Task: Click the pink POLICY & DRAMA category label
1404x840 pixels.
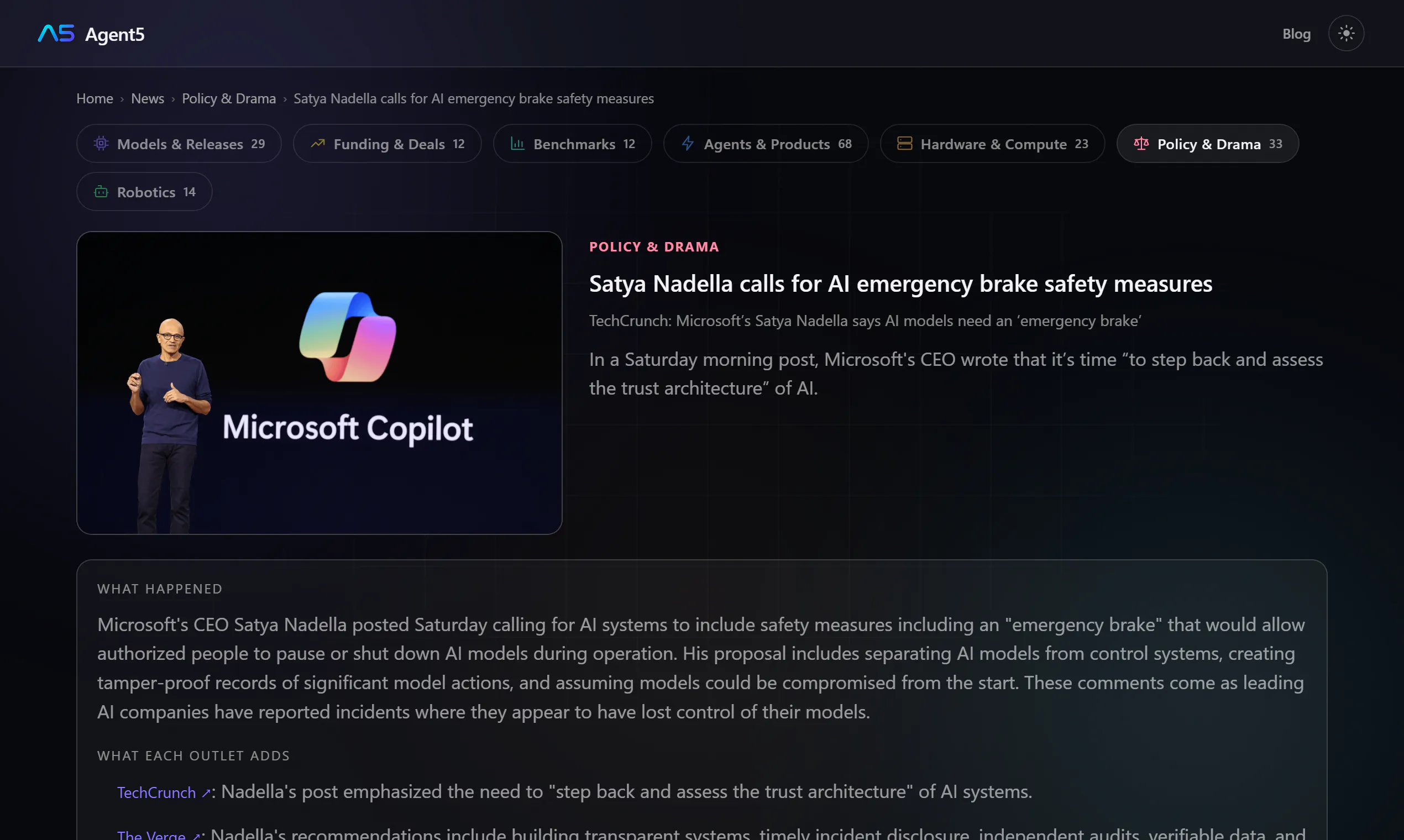Action: coord(654,247)
